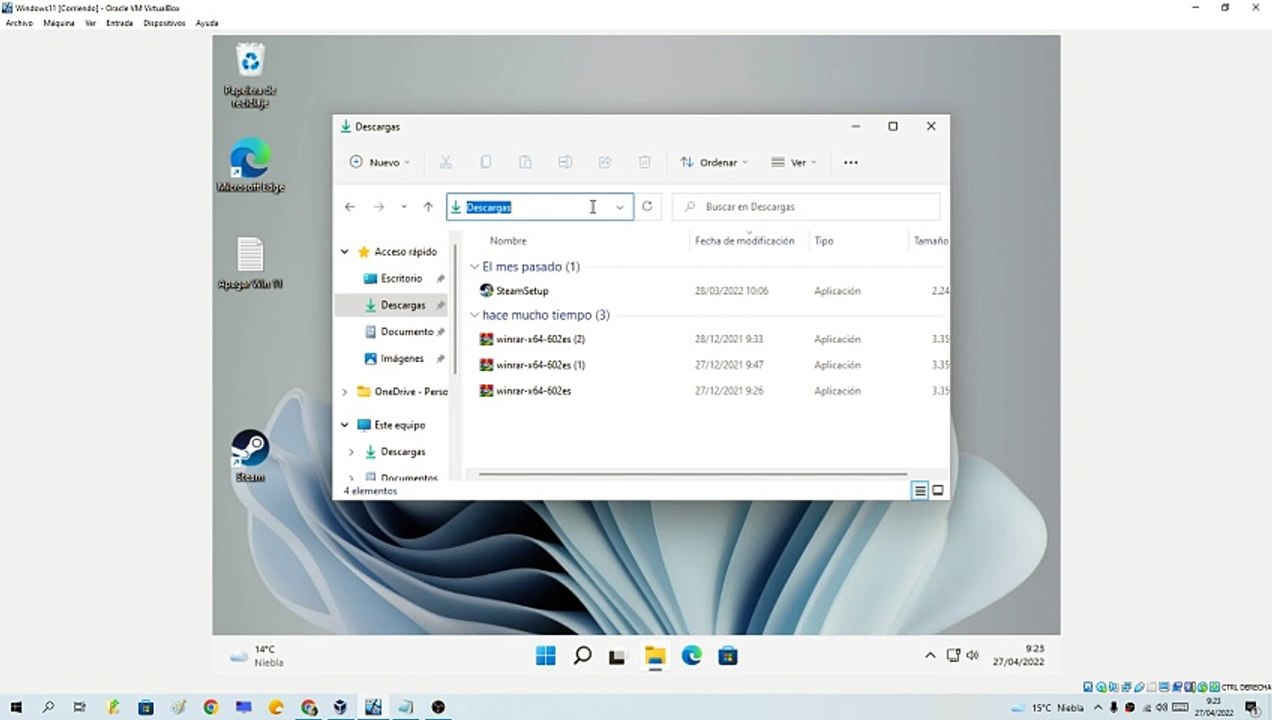Open Task View on the taskbar

click(x=618, y=657)
